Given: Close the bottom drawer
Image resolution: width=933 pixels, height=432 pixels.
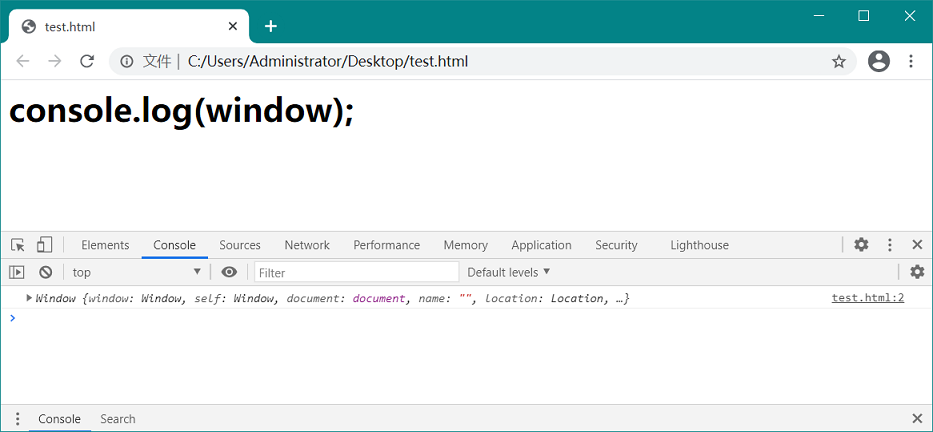Looking at the screenshot, I should tap(917, 418).
